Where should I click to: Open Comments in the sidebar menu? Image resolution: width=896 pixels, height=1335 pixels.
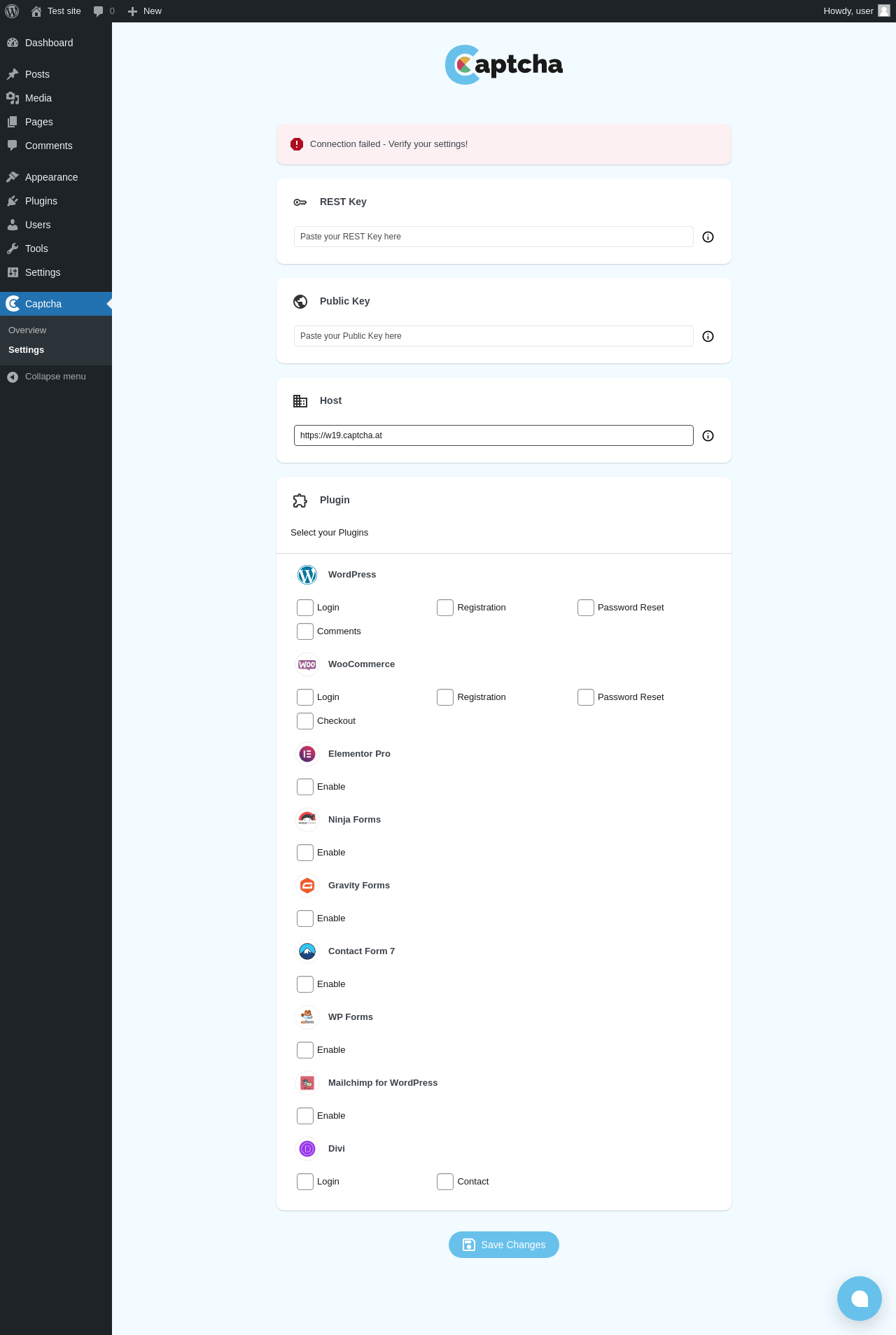click(56, 146)
